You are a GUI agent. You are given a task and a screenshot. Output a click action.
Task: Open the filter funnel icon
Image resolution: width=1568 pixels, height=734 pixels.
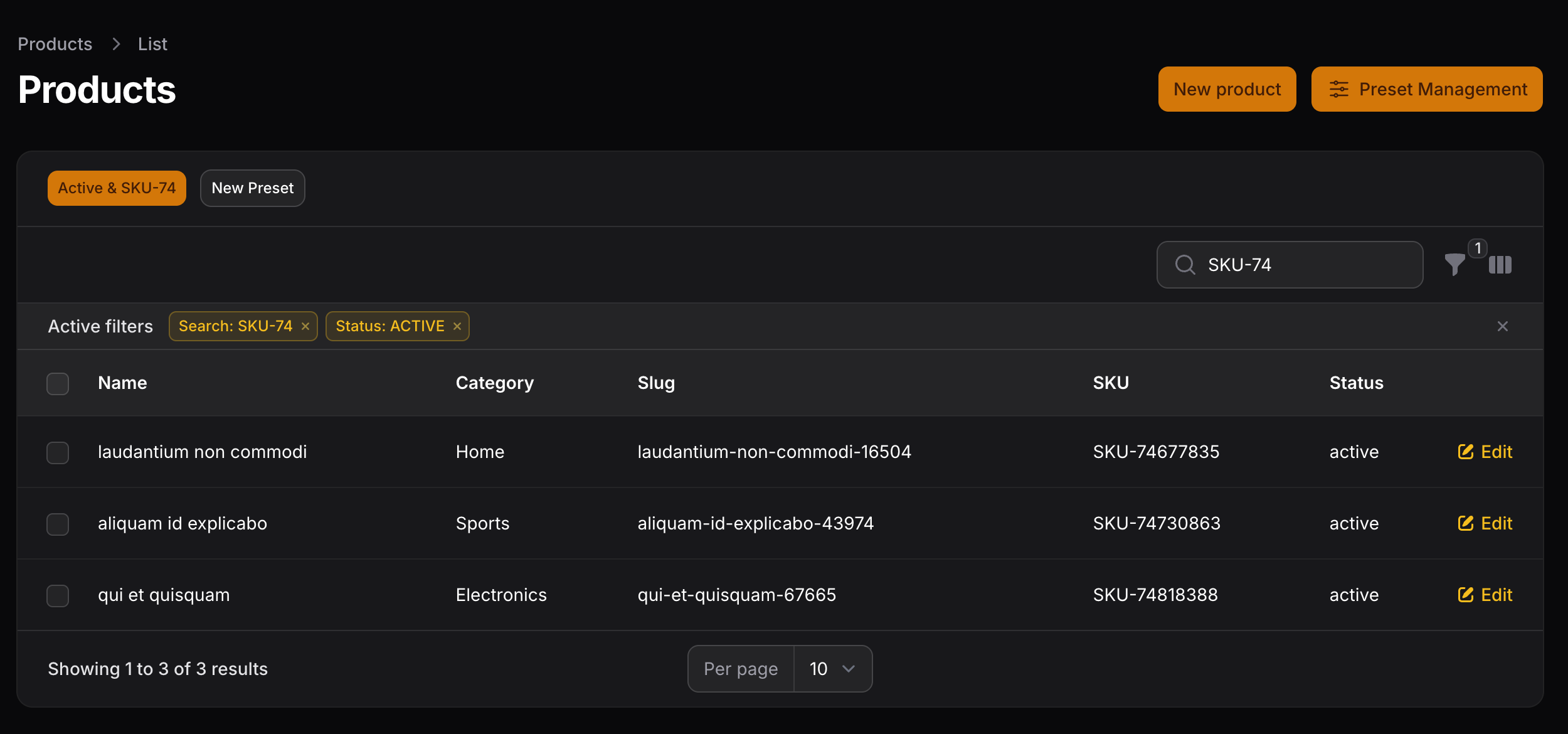1454,265
